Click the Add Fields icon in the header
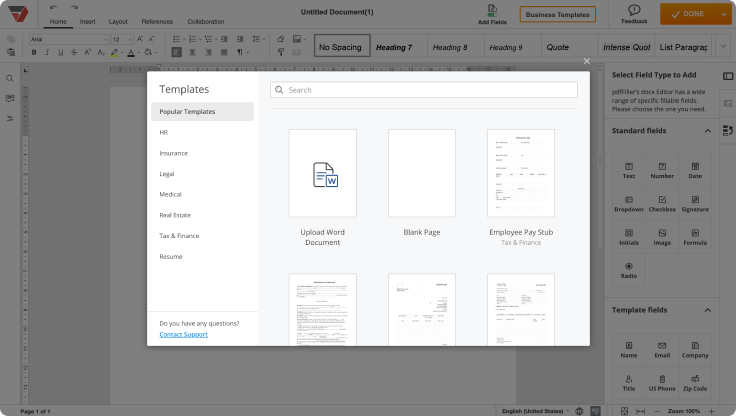This screenshot has height=416, width=736. [491, 9]
